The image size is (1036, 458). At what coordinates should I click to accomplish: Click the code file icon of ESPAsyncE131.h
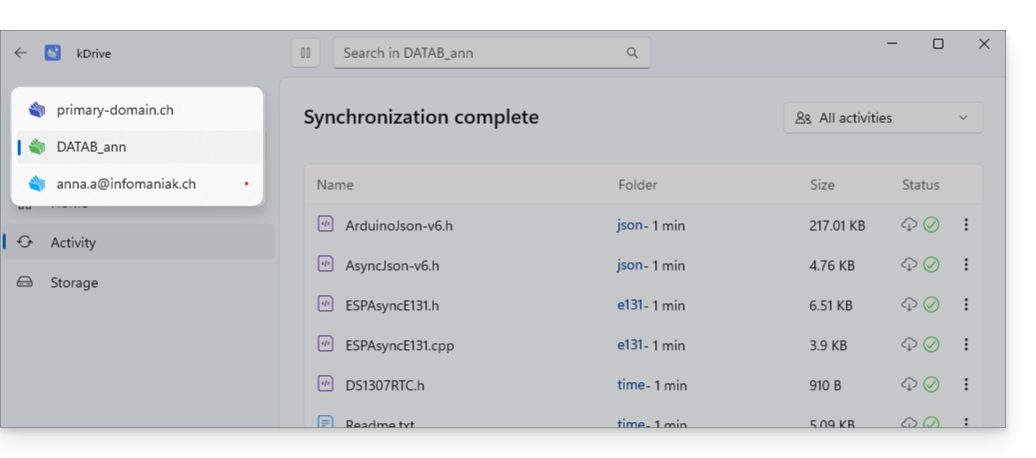tap(325, 304)
